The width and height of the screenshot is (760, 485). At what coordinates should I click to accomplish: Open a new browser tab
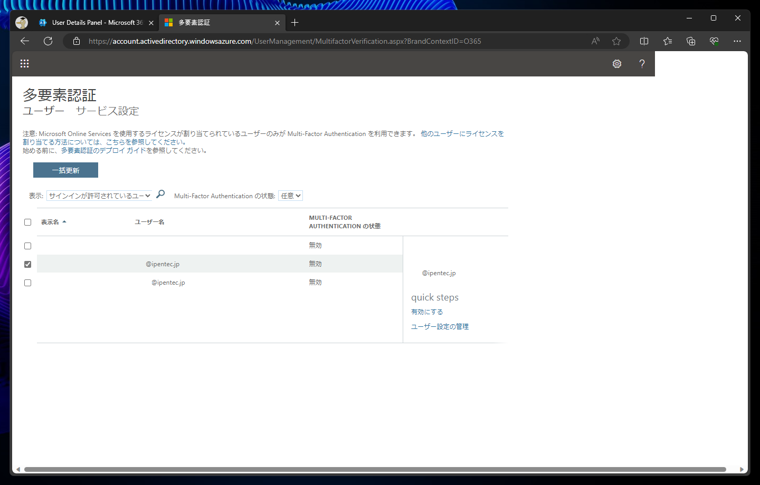(x=294, y=22)
